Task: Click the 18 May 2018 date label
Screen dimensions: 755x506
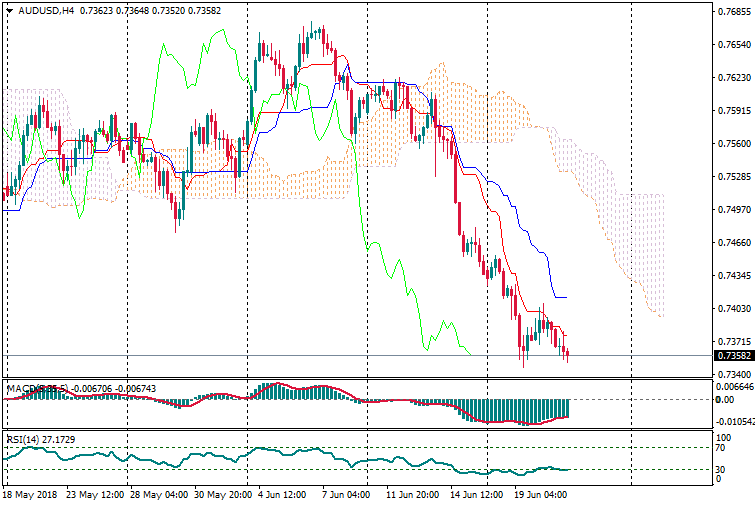Action: [x=31, y=494]
